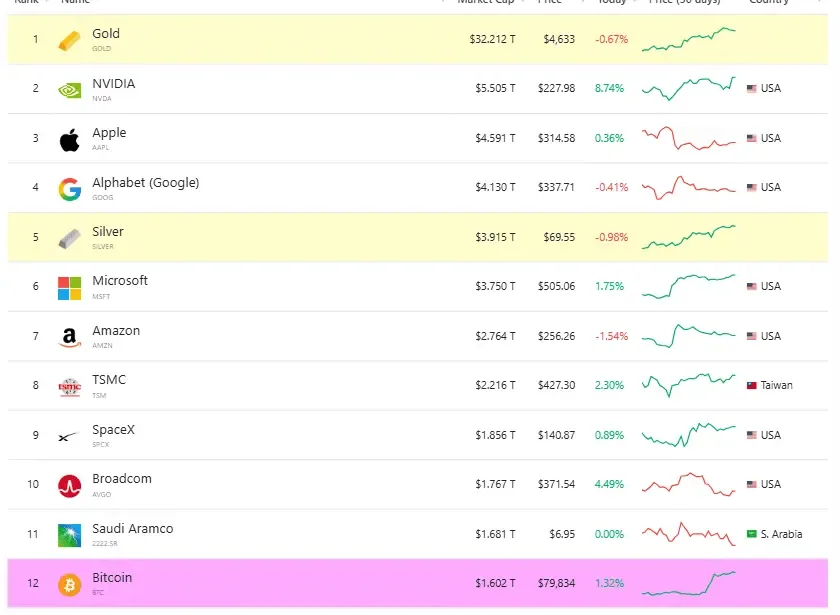Image resolution: width=840 pixels, height=615 pixels.
Task: Open NVIDIA's 30-day price chart
Action: [689, 88]
